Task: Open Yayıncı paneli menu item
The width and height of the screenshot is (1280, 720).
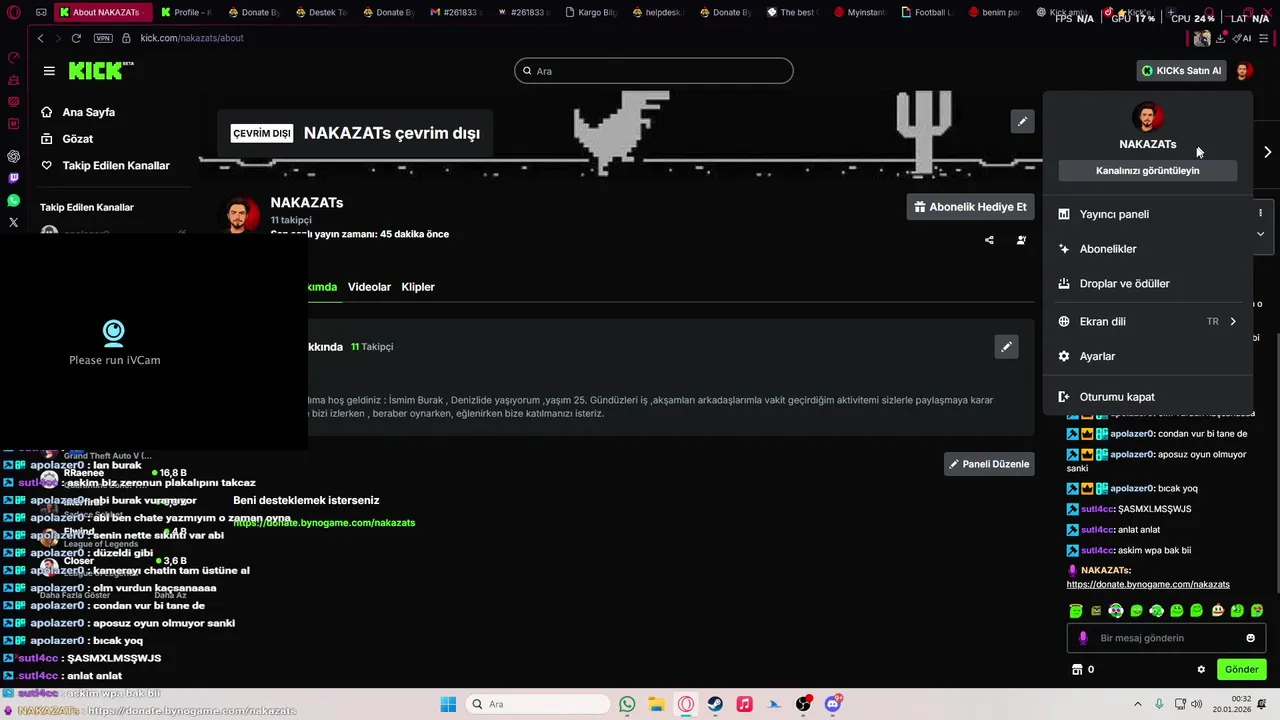Action: click(x=1147, y=214)
